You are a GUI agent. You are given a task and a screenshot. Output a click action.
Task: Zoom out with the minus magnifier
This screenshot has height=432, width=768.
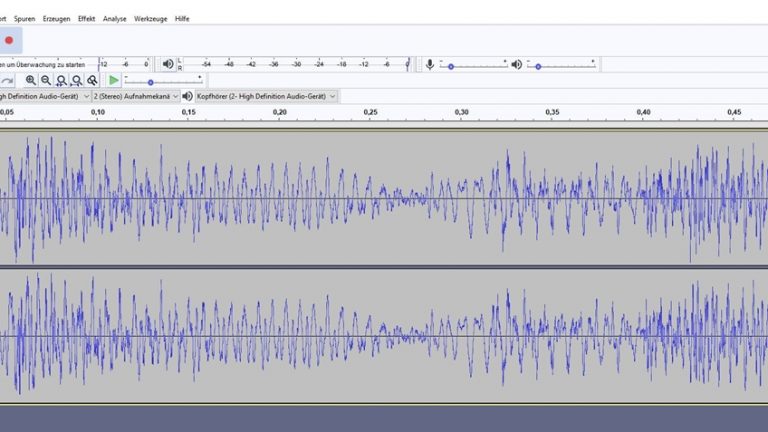46,80
